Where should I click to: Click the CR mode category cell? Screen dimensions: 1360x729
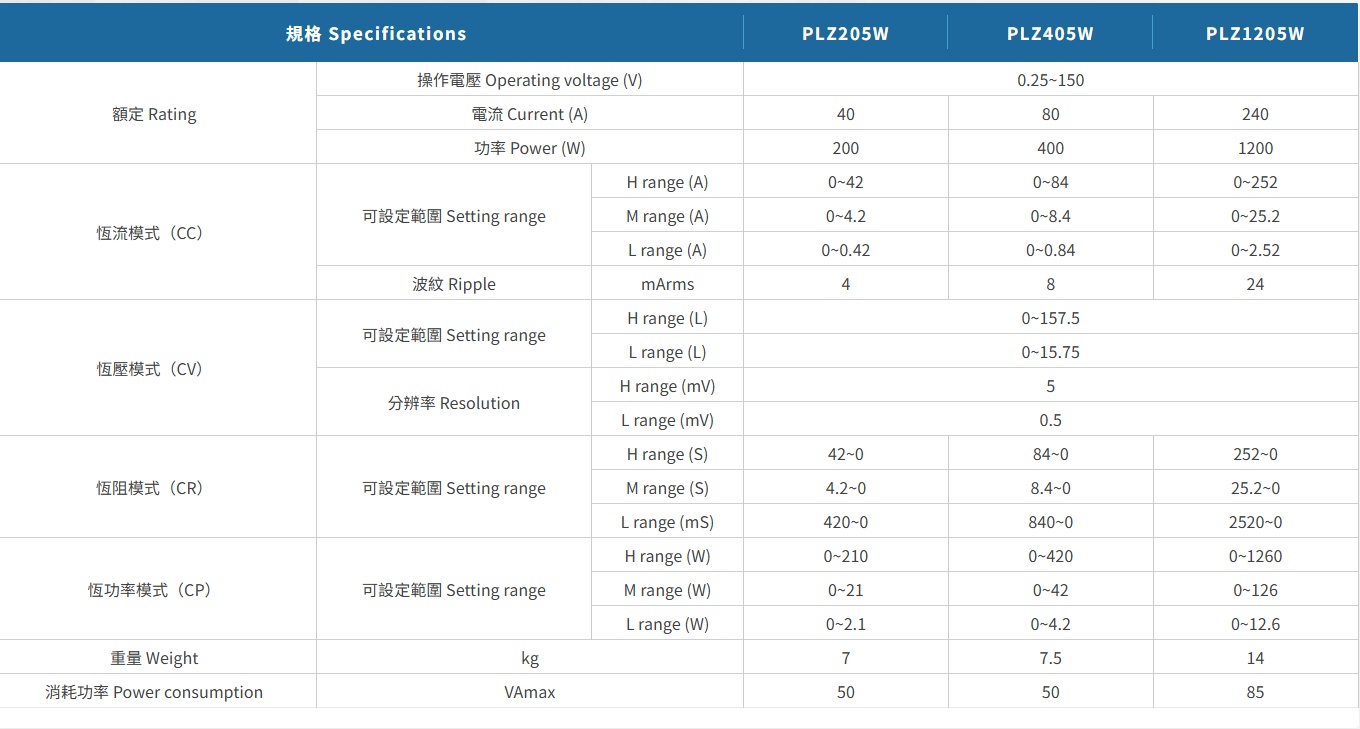point(149,488)
